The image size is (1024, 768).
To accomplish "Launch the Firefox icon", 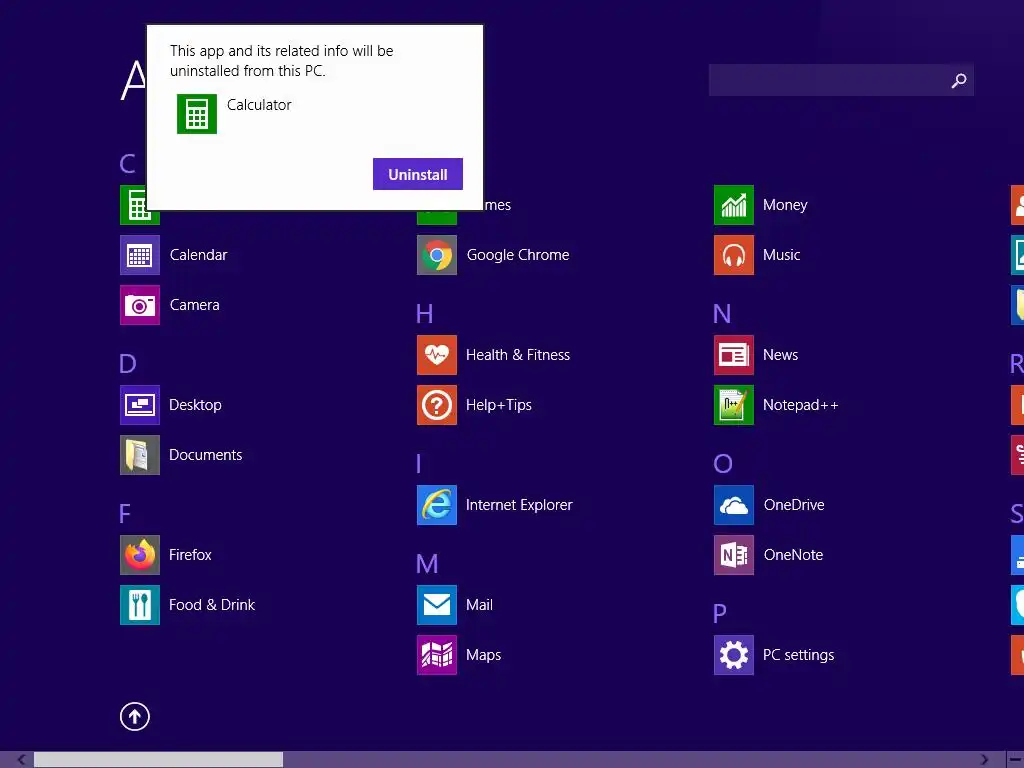I will click(x=140, y=554).
